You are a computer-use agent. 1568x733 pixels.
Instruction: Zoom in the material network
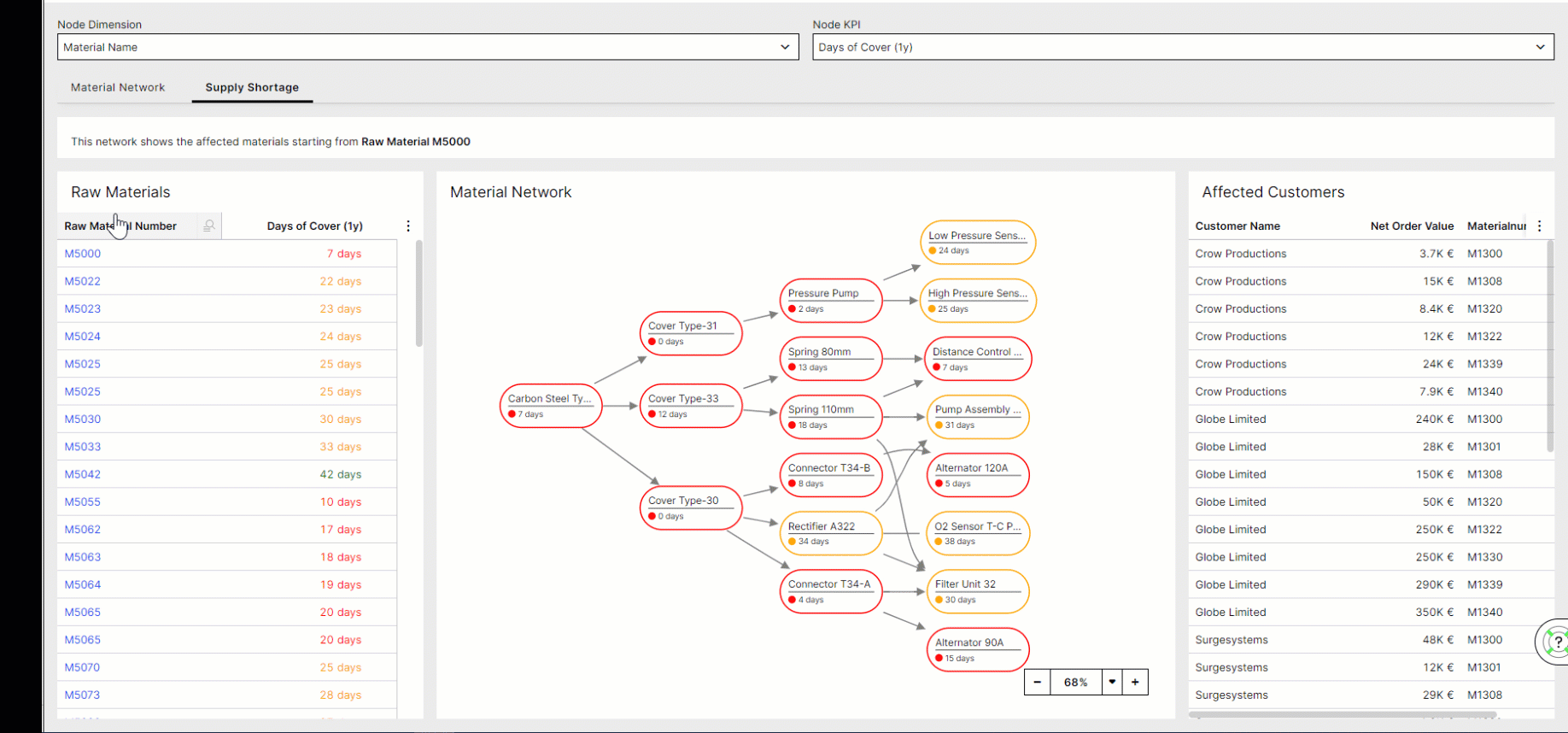pyautogui.click(x=1135, y=682)
